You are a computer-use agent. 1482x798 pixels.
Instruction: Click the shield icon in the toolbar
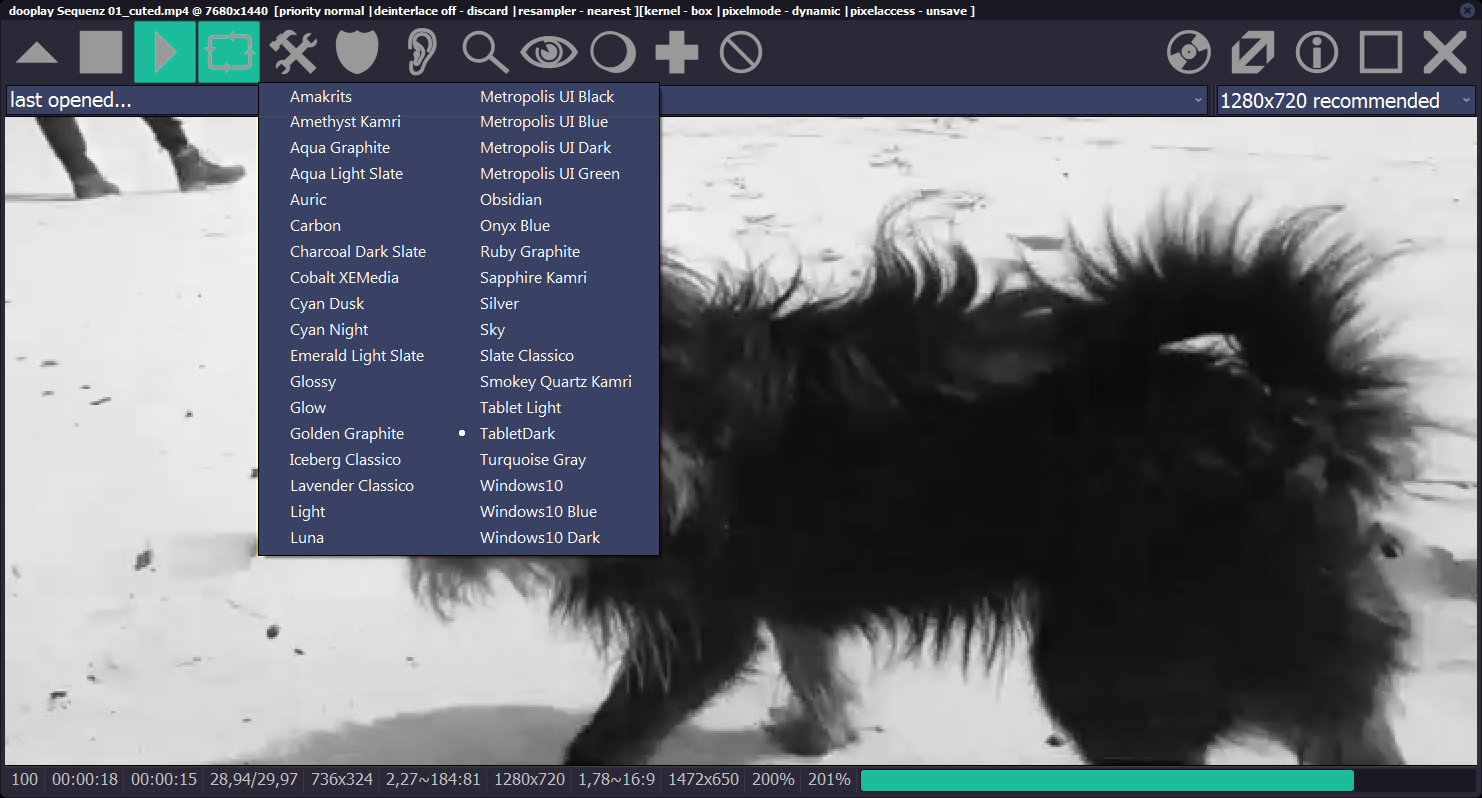357,52
